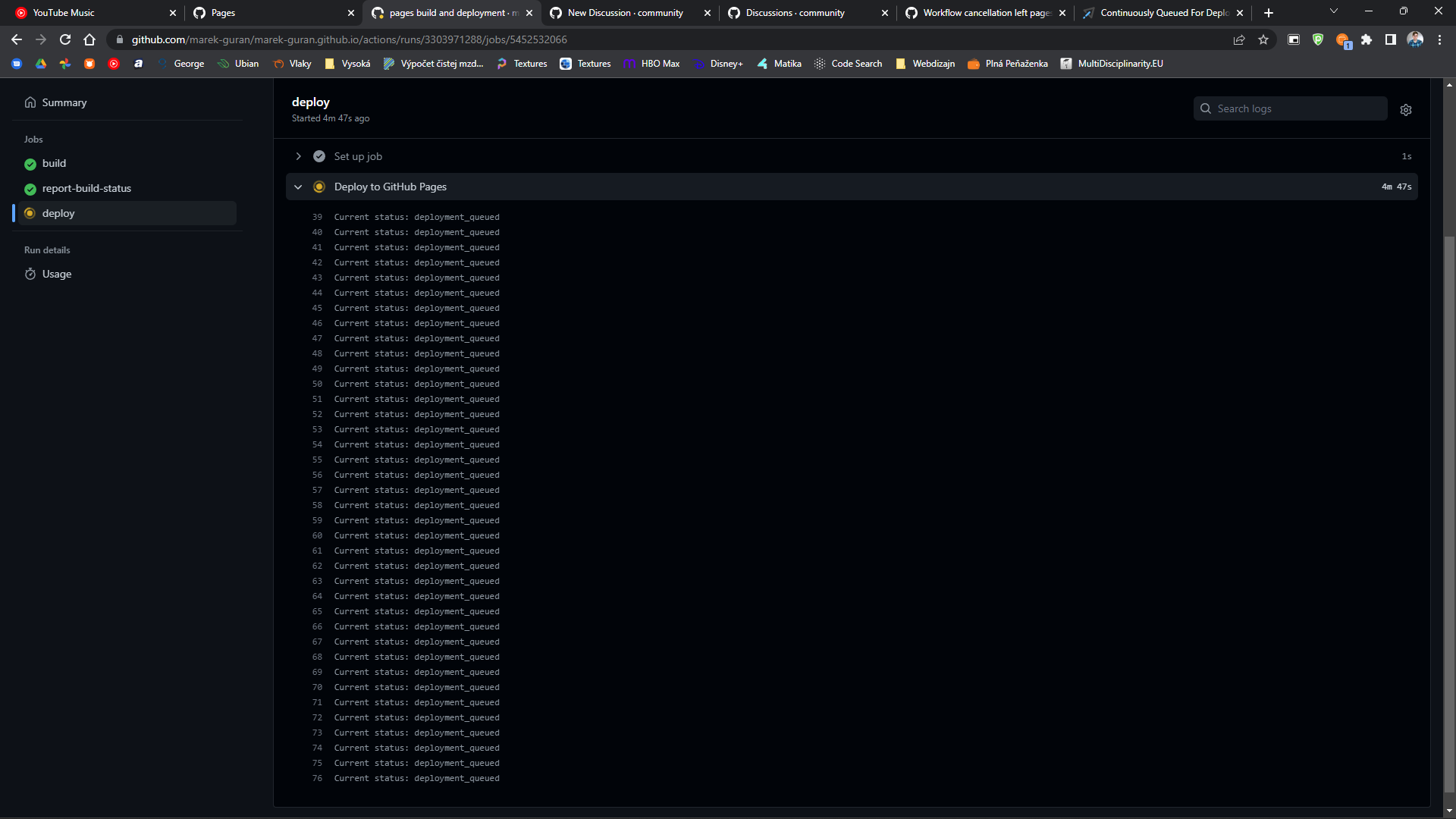Click log line 50 status text
1456x819 pixels.
417,384
